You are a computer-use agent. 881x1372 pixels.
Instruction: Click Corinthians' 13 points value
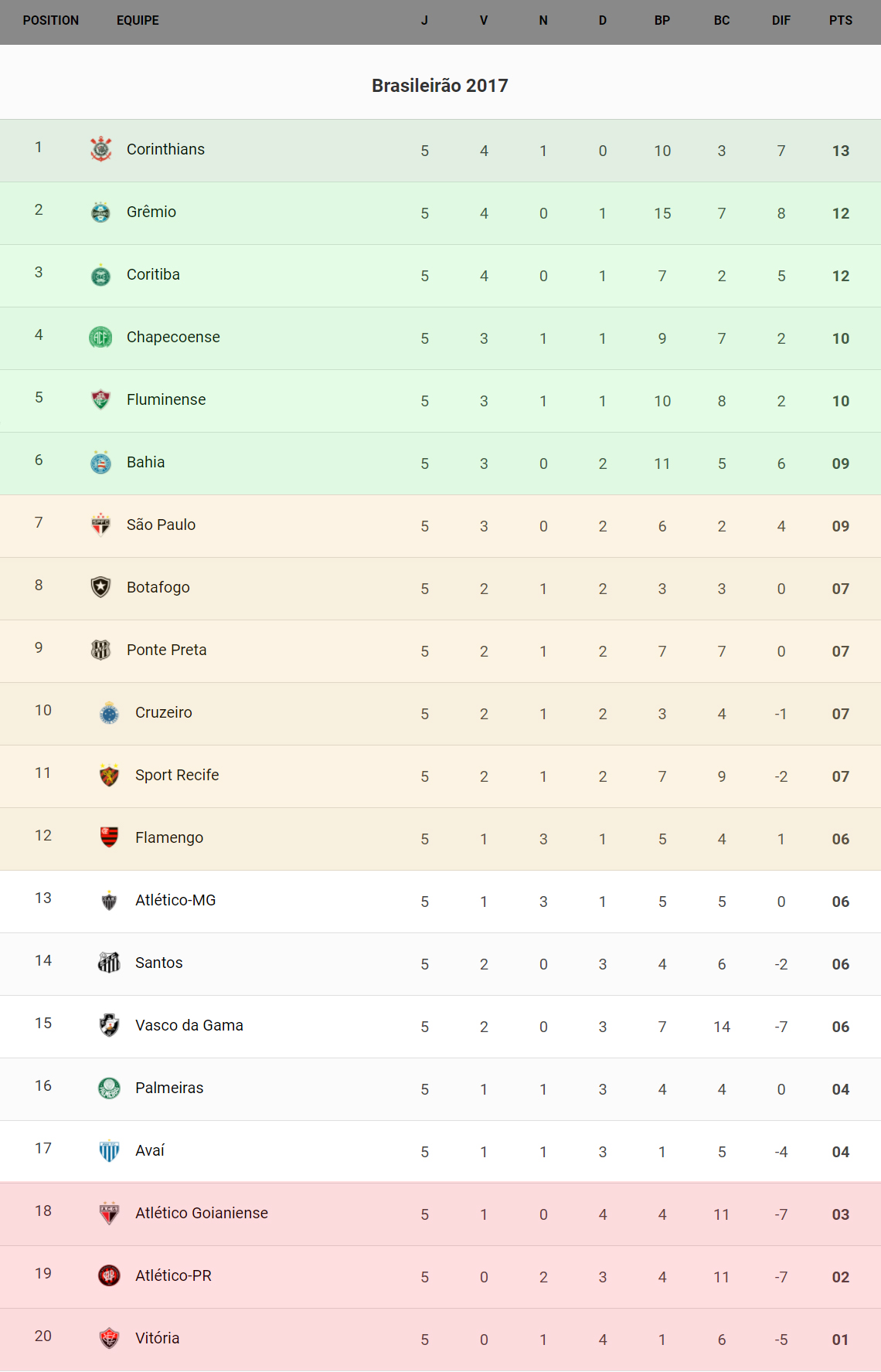pos(840,151)
